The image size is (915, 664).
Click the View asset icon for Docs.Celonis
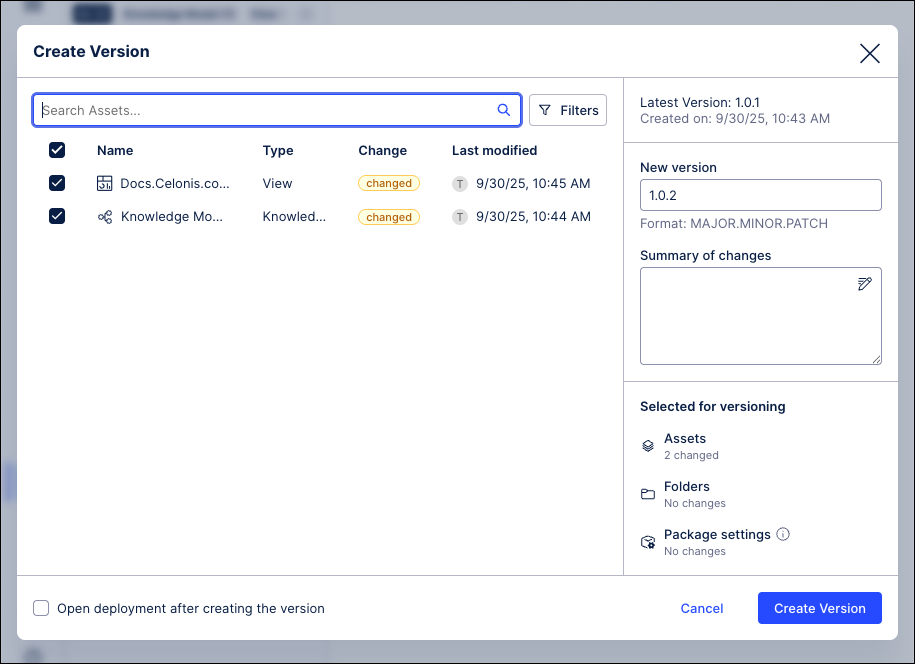click(x=105, y=183)
